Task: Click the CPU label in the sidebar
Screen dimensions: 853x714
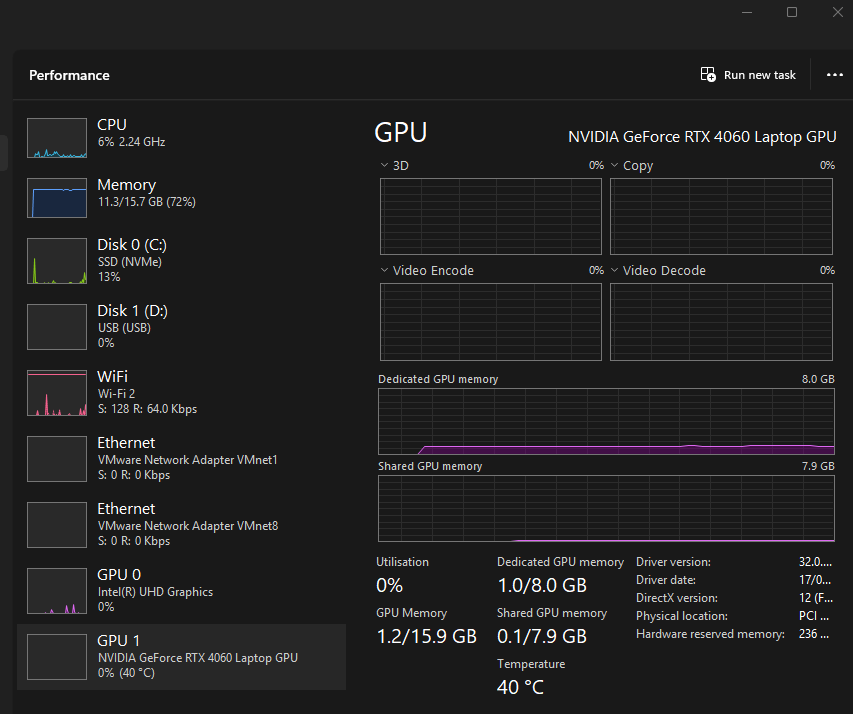Action: coord(112,125)
